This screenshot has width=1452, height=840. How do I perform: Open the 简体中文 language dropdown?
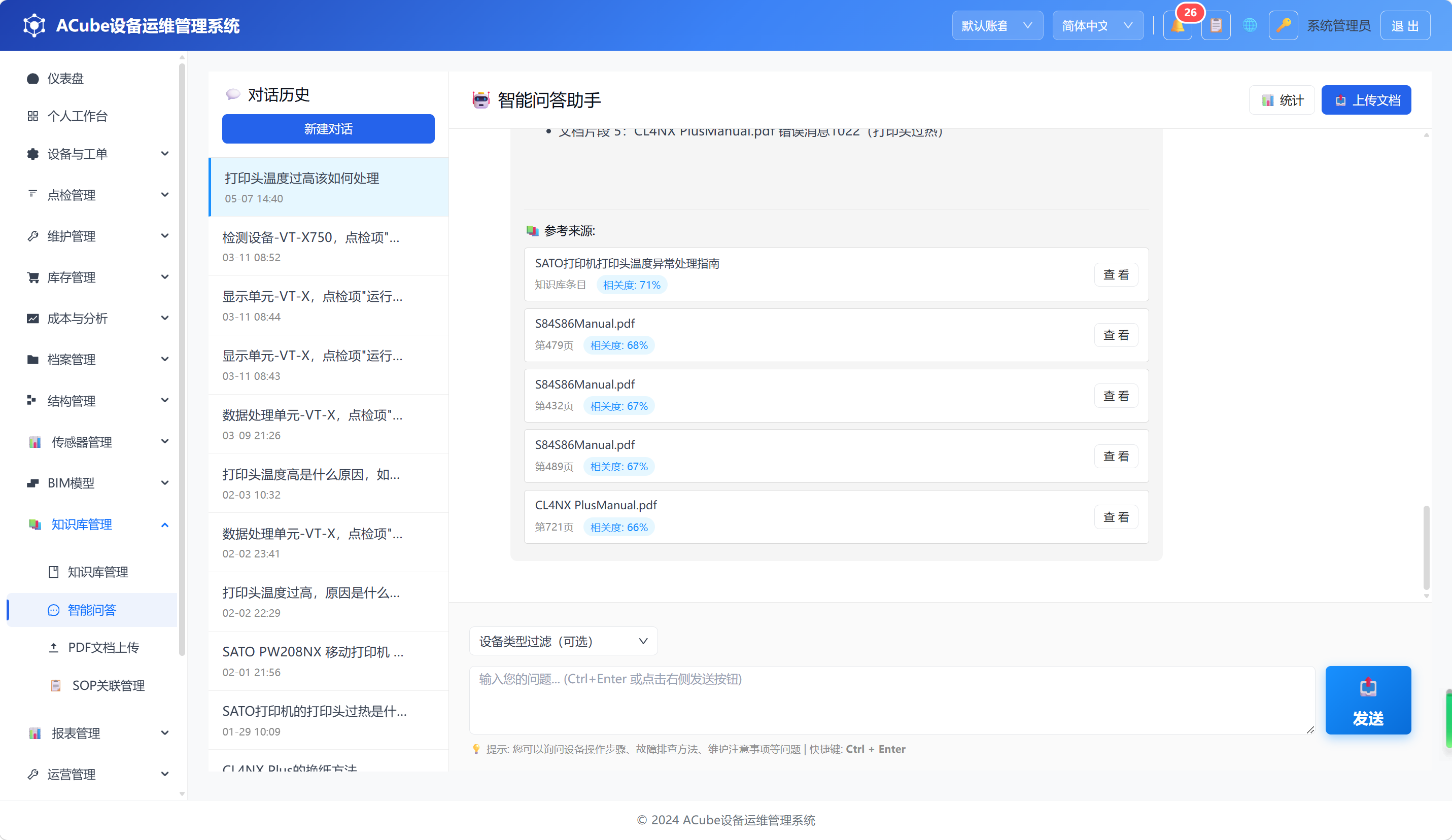point(1098,26)
